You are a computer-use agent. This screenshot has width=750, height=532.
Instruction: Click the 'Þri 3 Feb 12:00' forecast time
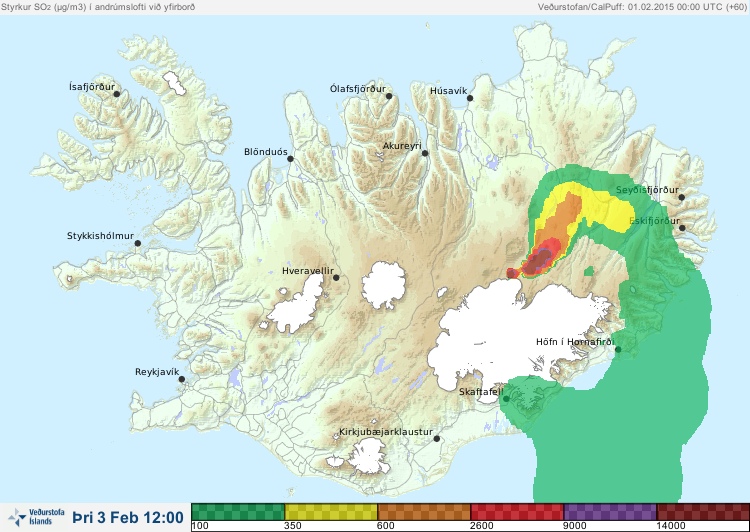128,518
